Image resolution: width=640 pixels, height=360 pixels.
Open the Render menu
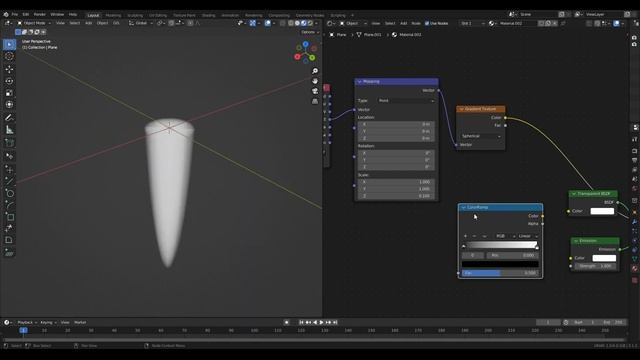click(40, 14)
